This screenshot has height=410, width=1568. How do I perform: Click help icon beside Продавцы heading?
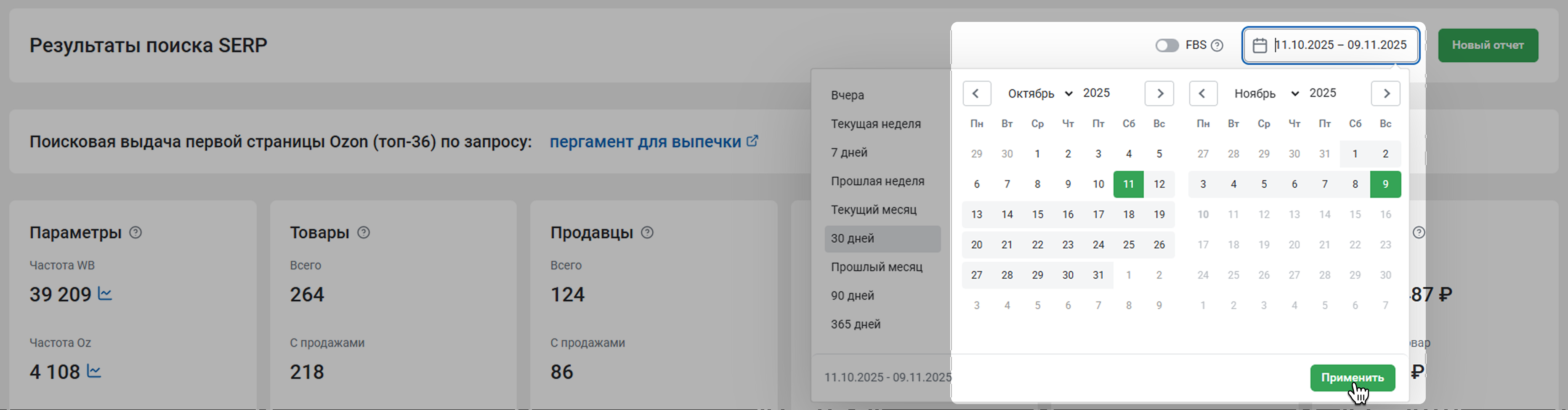(648, 233)
